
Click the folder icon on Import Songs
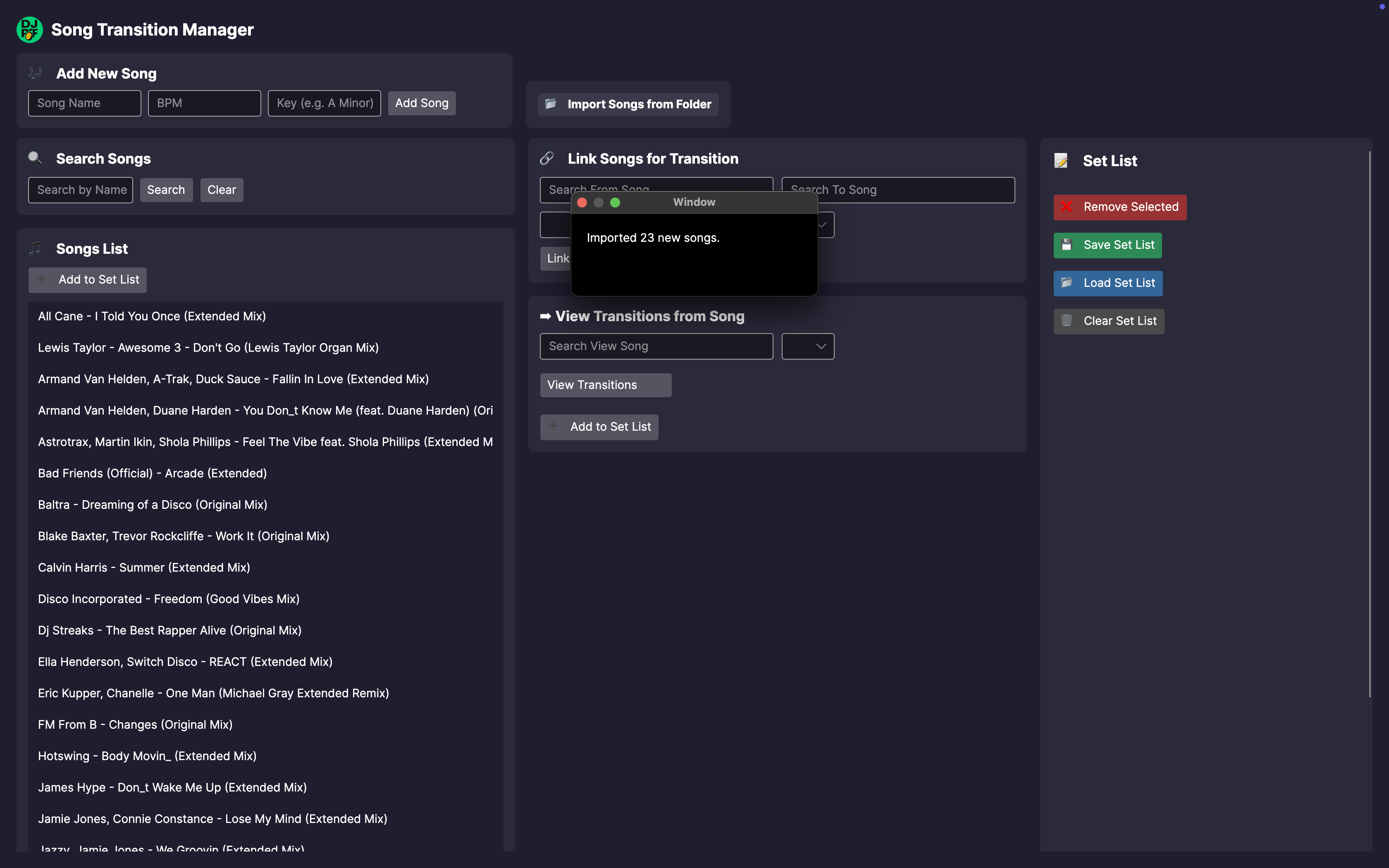tap(551, 104)
